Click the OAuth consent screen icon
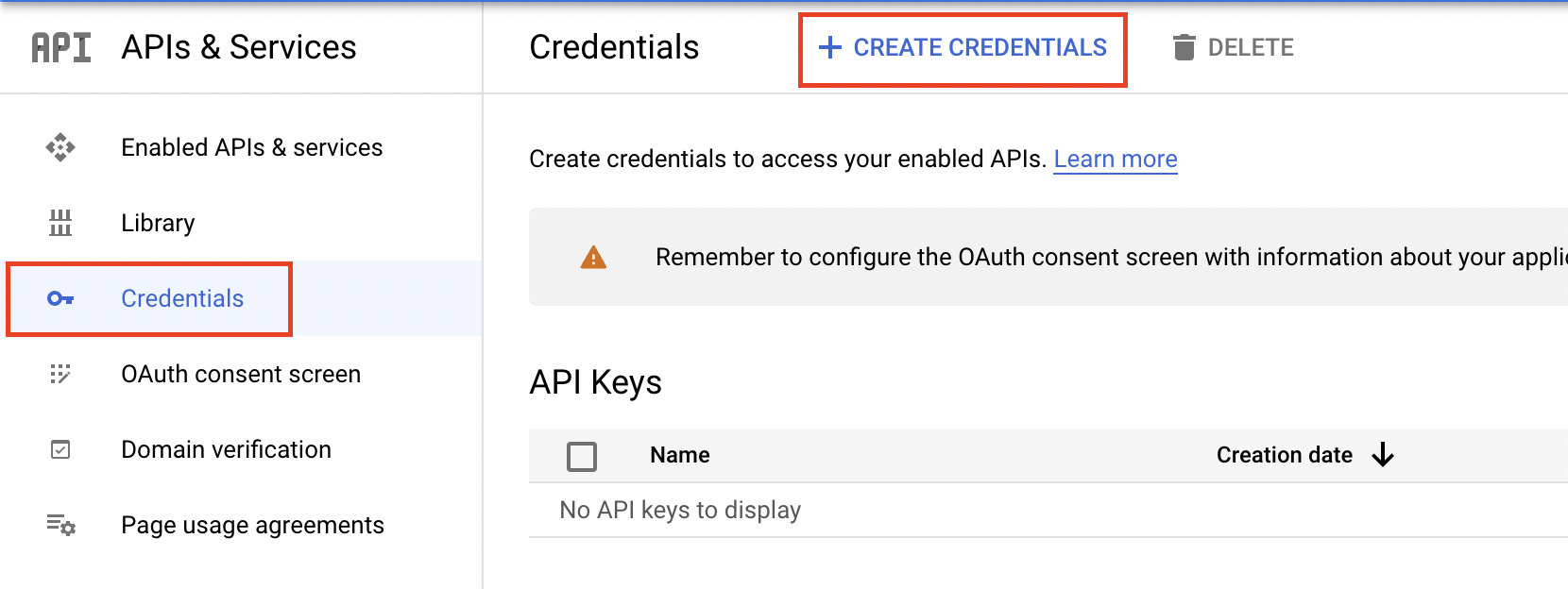This screenshot has height=589, width=1568. click(x=61, y=374)
